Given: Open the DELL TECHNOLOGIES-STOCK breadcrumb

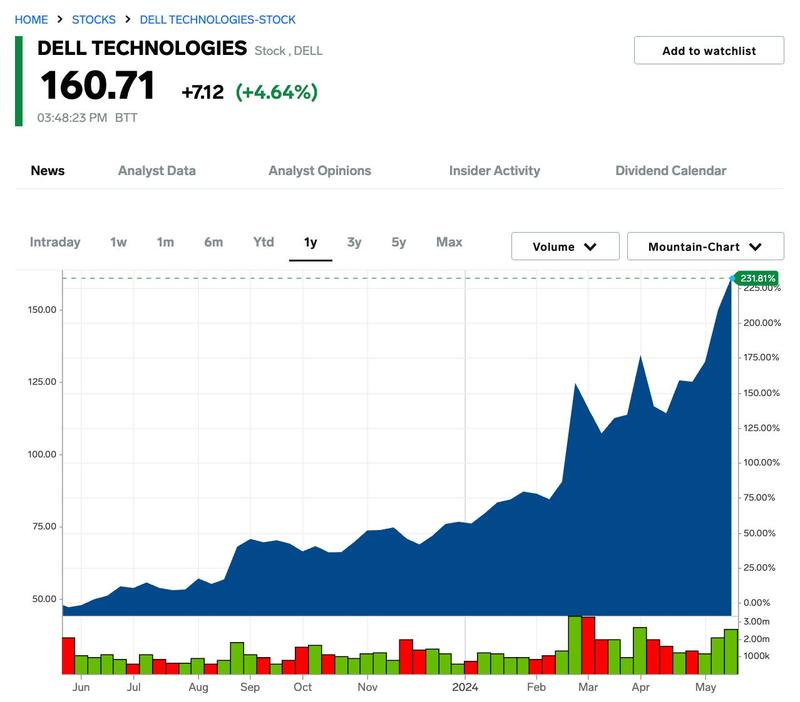Looking at the screenshot, I should click(217, 20).
